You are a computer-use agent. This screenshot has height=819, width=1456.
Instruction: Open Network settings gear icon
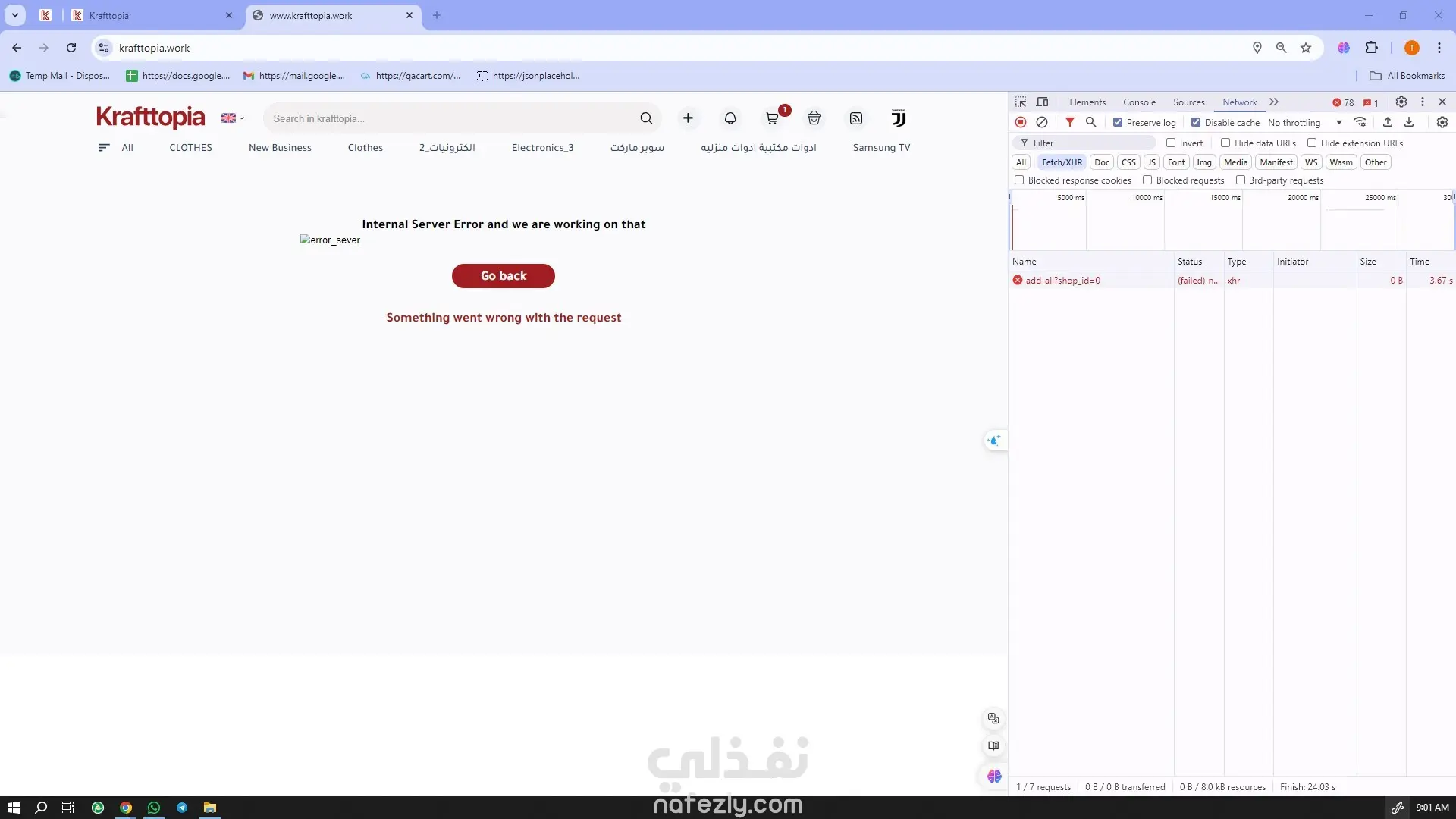click(1442, 122)
